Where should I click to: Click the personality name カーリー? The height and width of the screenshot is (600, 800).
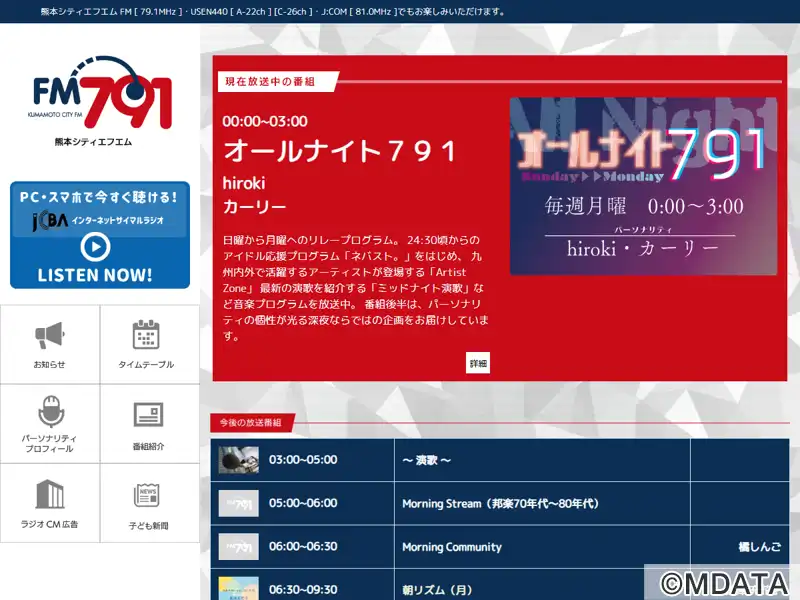point(254,207)
